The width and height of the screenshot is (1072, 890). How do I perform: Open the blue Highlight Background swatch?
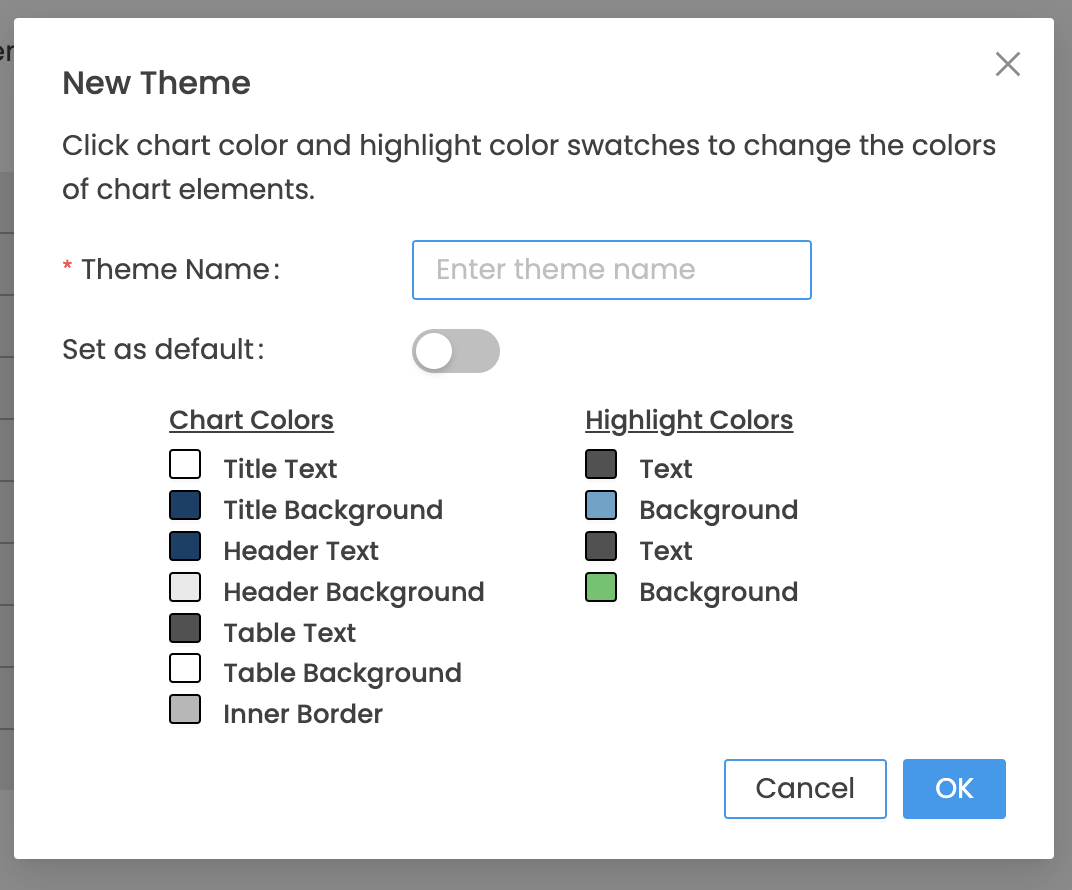tap(601, 506)
